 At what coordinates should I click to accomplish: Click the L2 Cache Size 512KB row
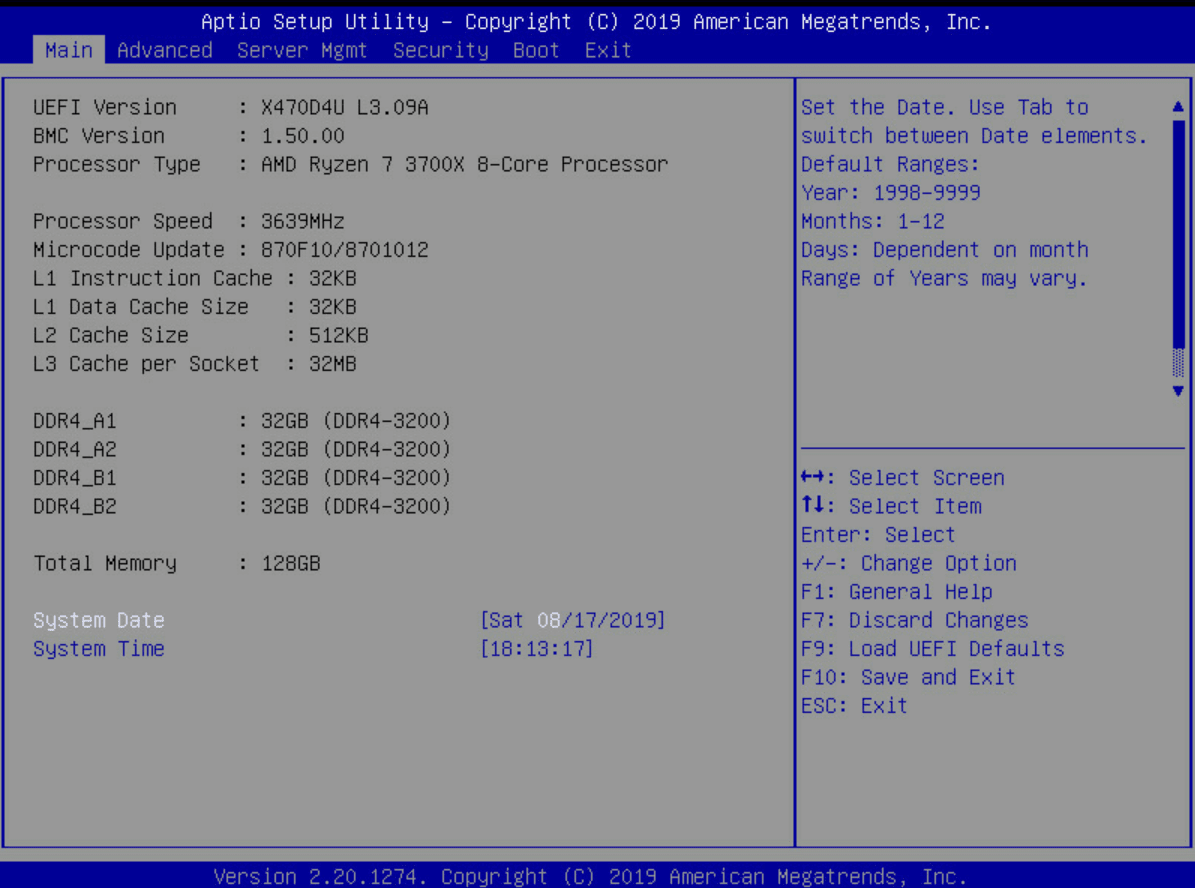(x=200, y=335)
